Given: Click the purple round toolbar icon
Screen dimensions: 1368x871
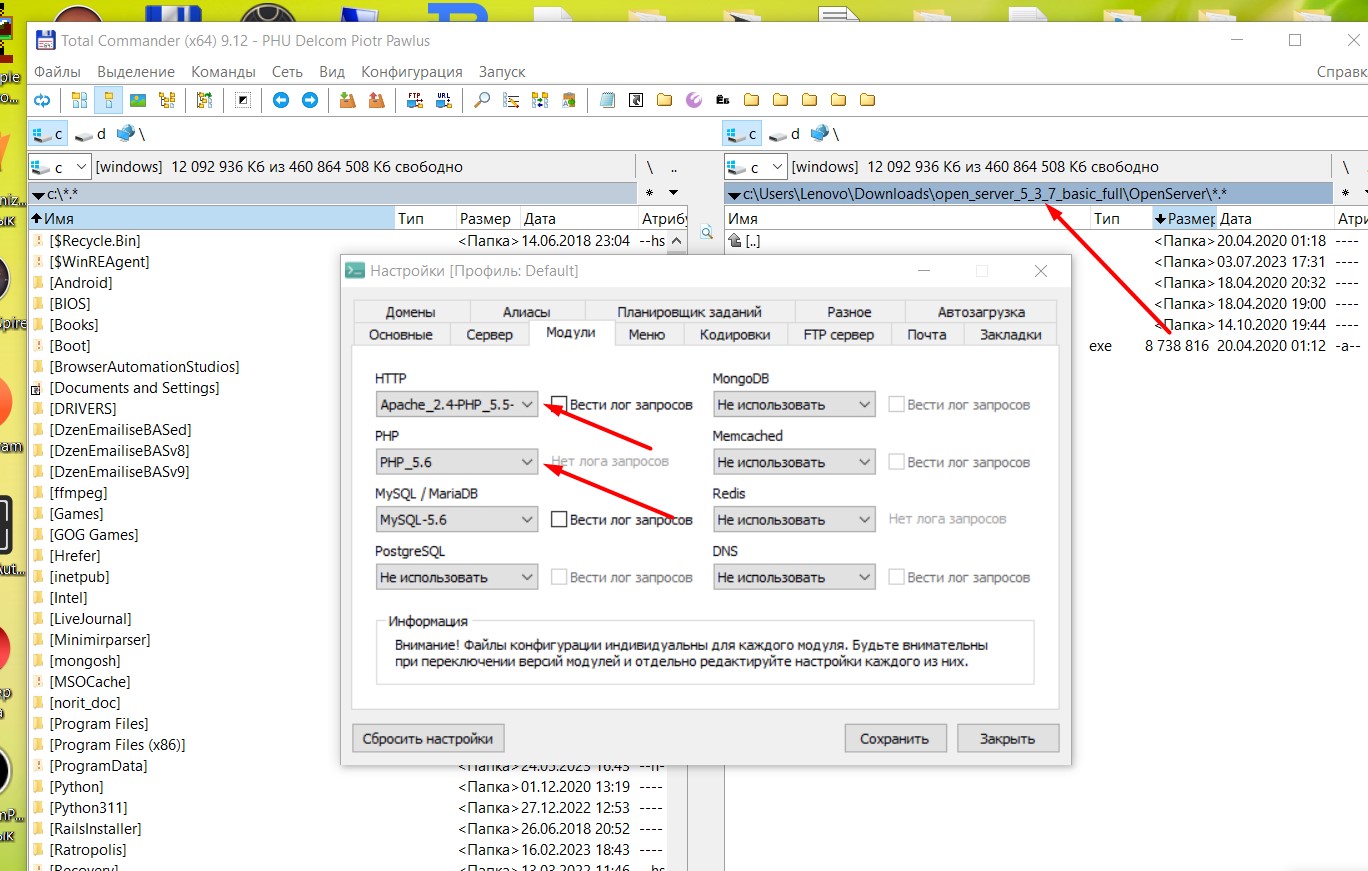Looking at the screenshot, I should click(694, 100).
